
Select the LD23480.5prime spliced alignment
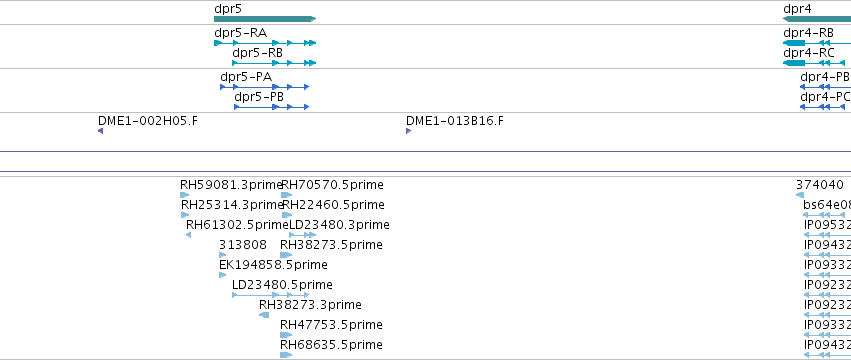270,295
